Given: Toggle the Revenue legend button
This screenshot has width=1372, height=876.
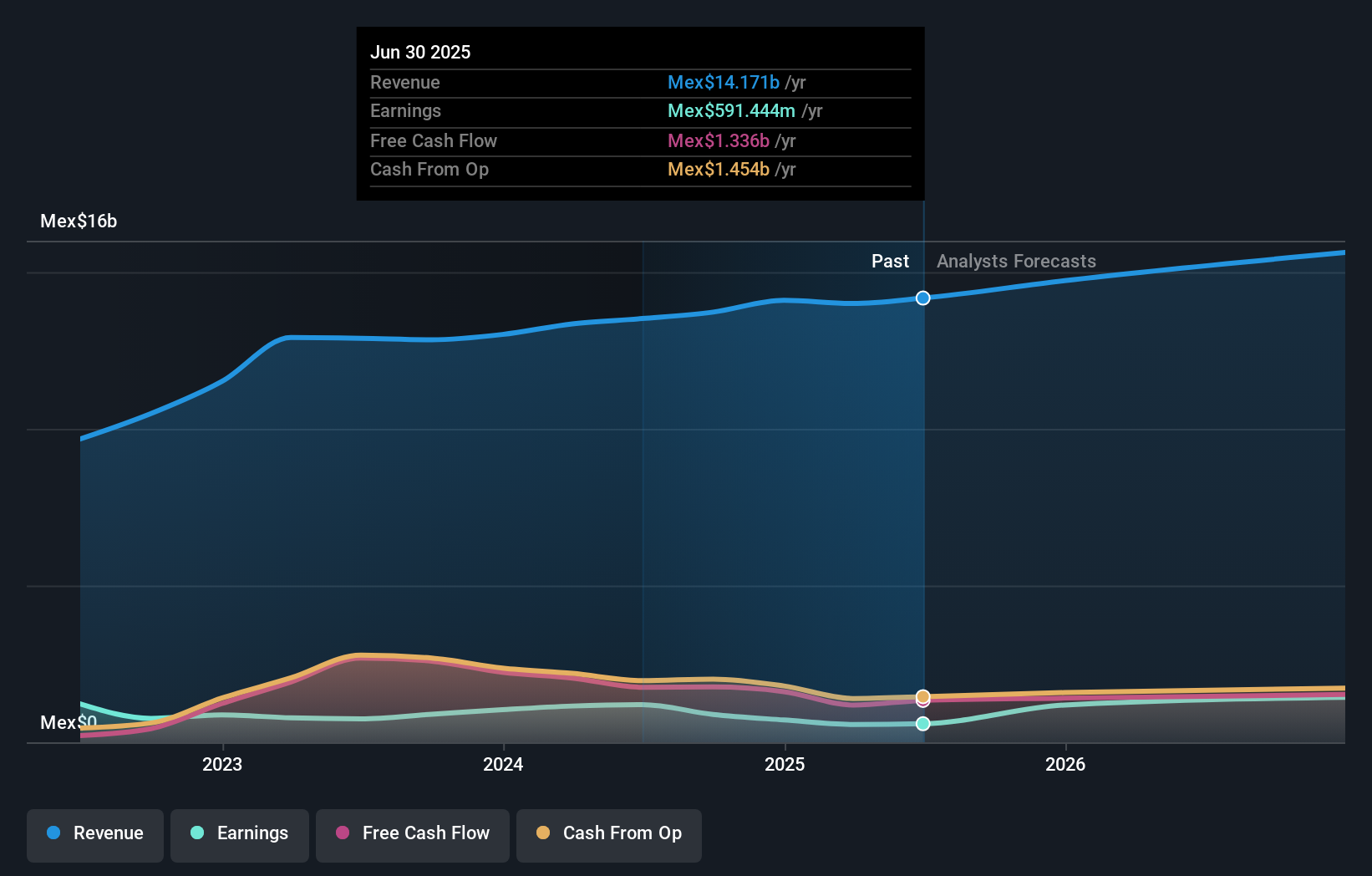Looking at the screenshot, I should pyautogui.click(x=95, y=835).
